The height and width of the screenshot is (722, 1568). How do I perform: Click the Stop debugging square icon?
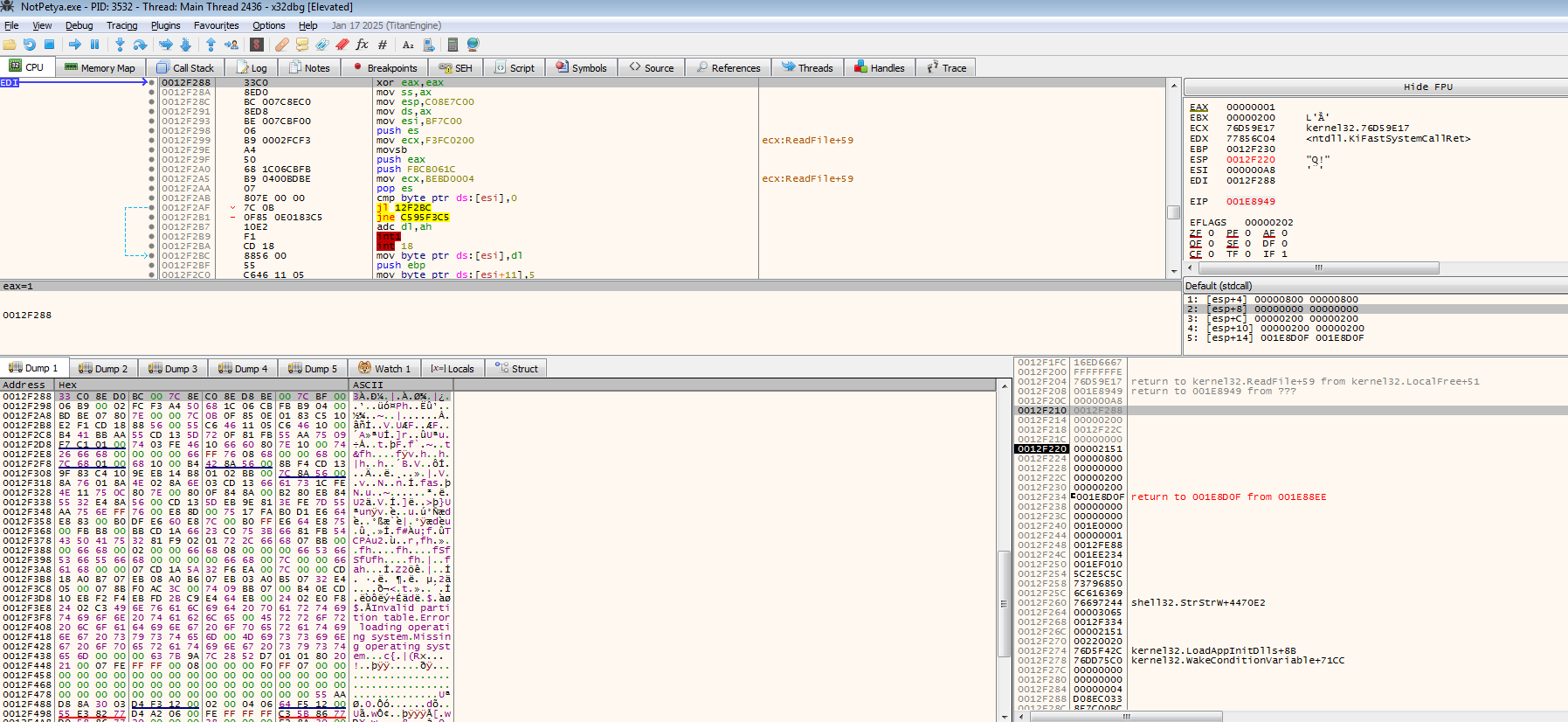pyautogui.click(x=50, y=45)
